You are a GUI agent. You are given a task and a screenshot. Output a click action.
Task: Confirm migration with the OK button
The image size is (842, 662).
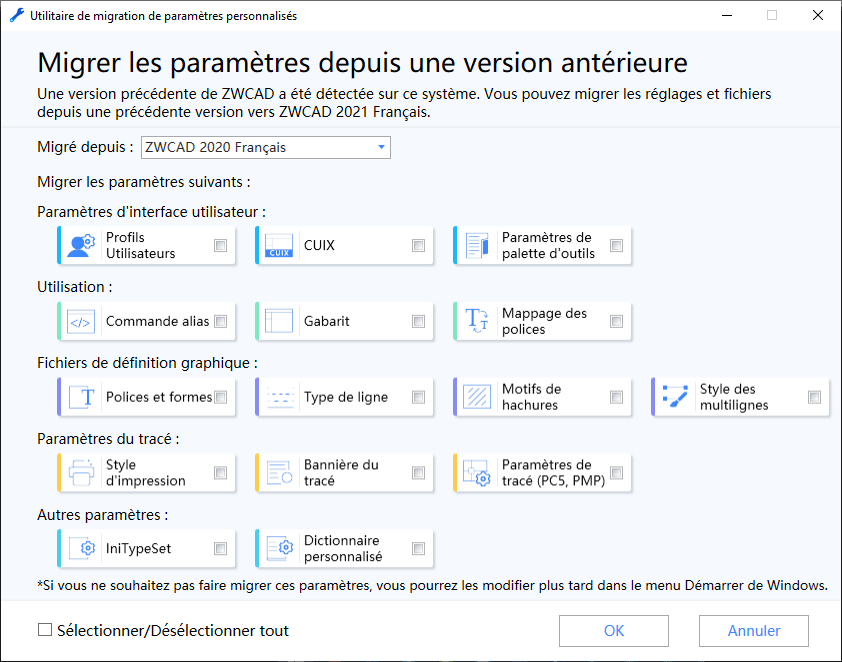(614, 631)
